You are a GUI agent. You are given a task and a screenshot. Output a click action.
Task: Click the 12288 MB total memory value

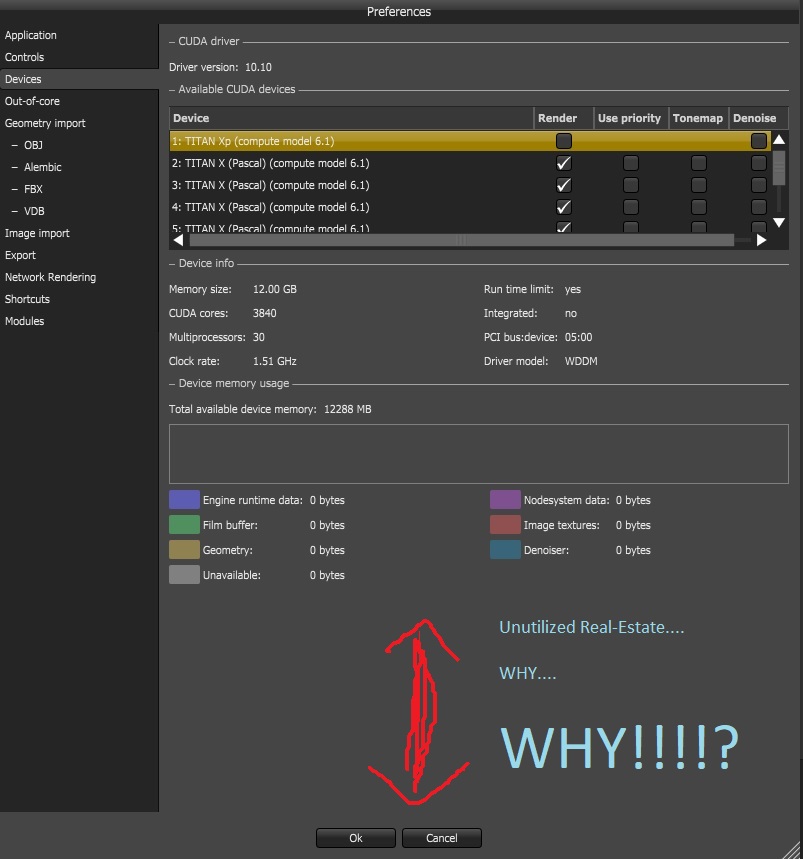click(x=347, y=409)
